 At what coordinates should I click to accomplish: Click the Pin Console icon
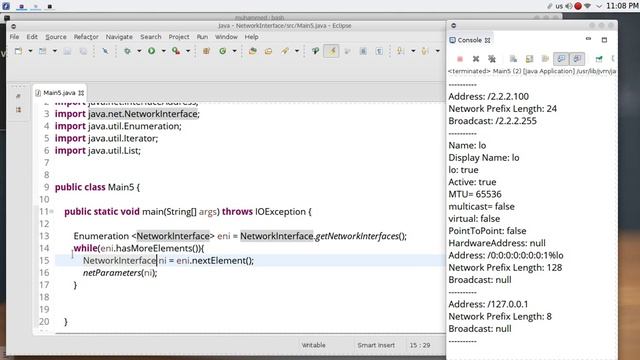[599, 59]
